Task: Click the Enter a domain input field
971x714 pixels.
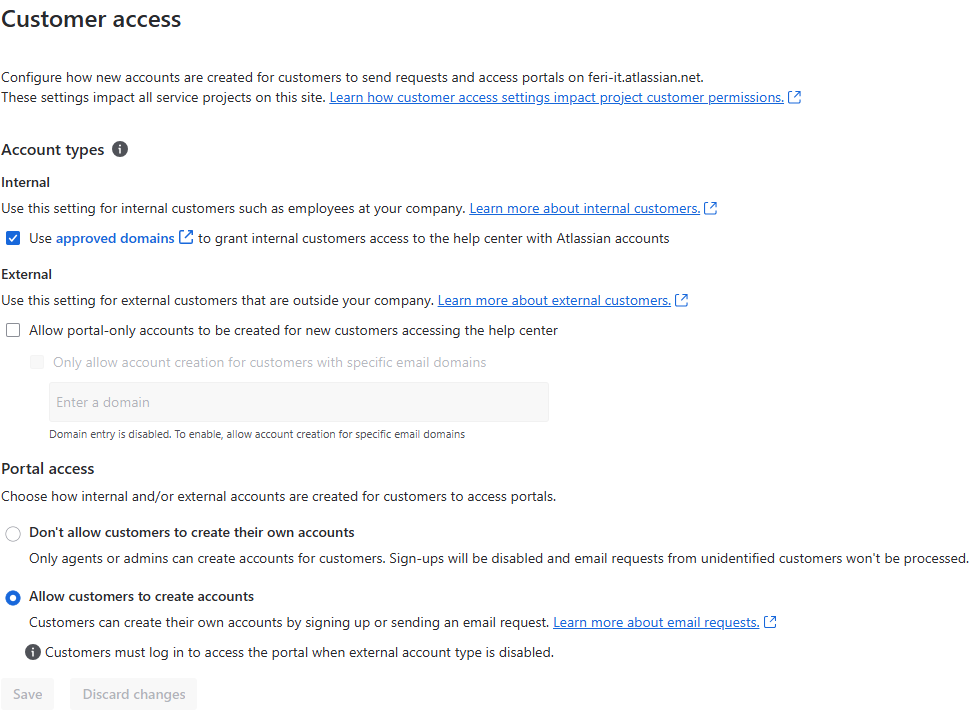Action: point(298,401)
